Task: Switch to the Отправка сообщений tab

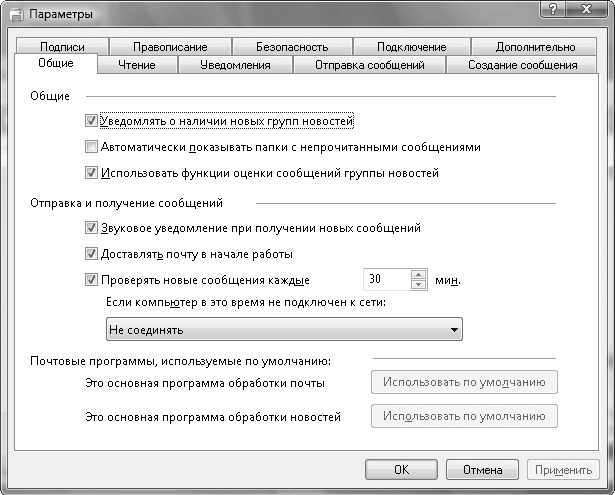Action: coord(369,65)
